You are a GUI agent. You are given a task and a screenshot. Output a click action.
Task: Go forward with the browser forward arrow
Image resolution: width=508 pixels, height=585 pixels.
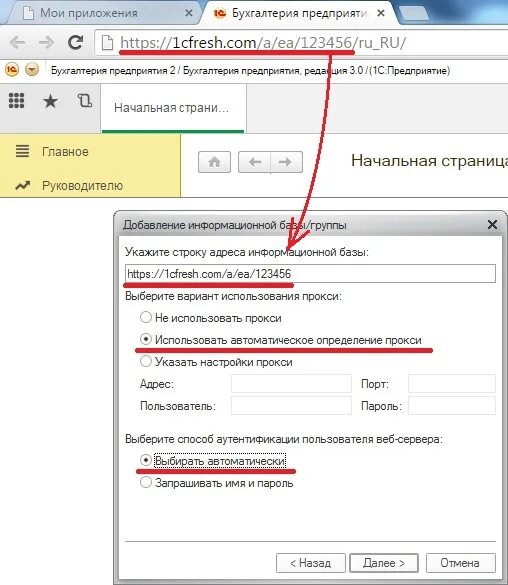[x=46, y=43]
